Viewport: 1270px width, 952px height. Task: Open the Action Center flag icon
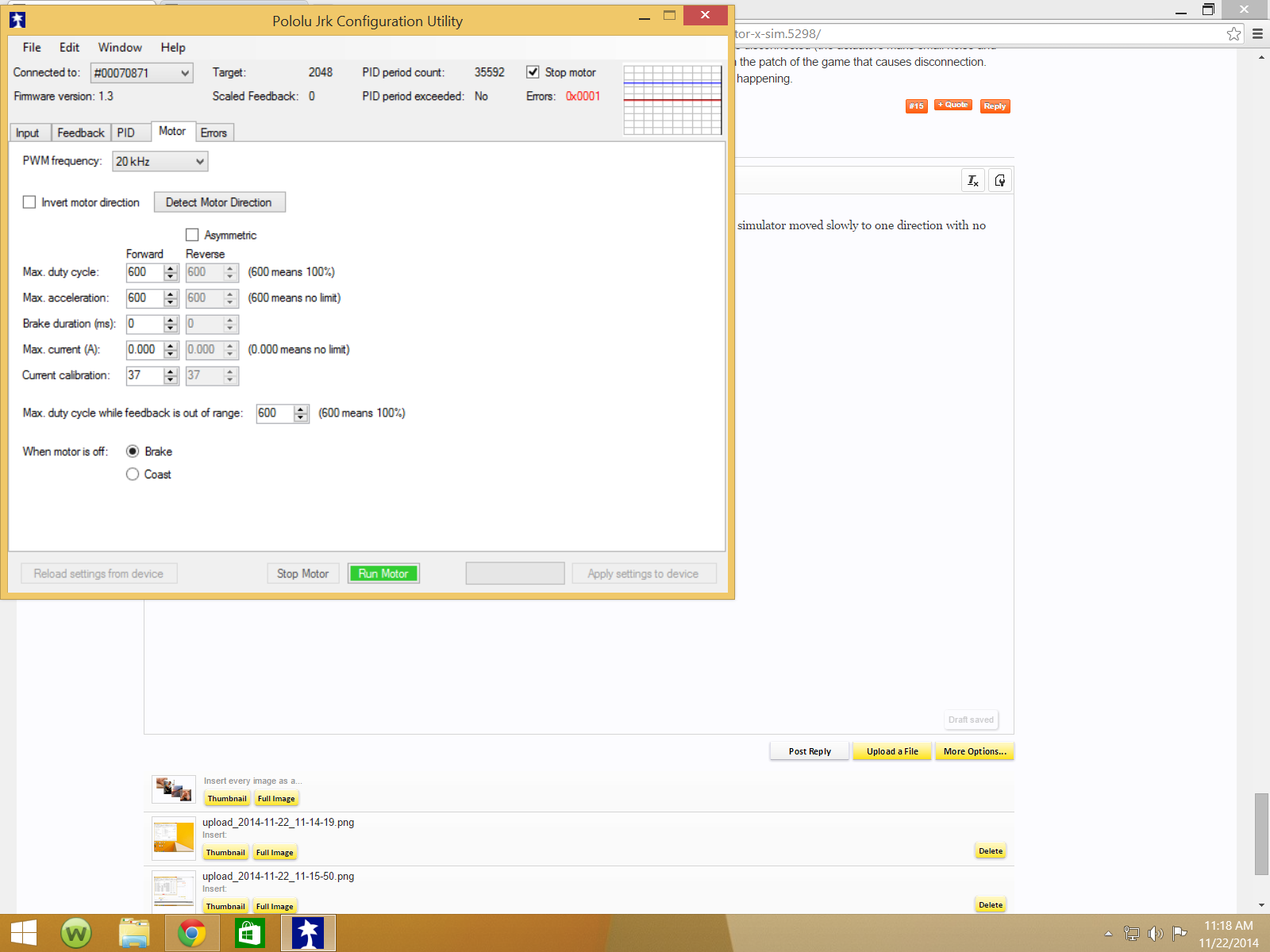pos(1180,934)
